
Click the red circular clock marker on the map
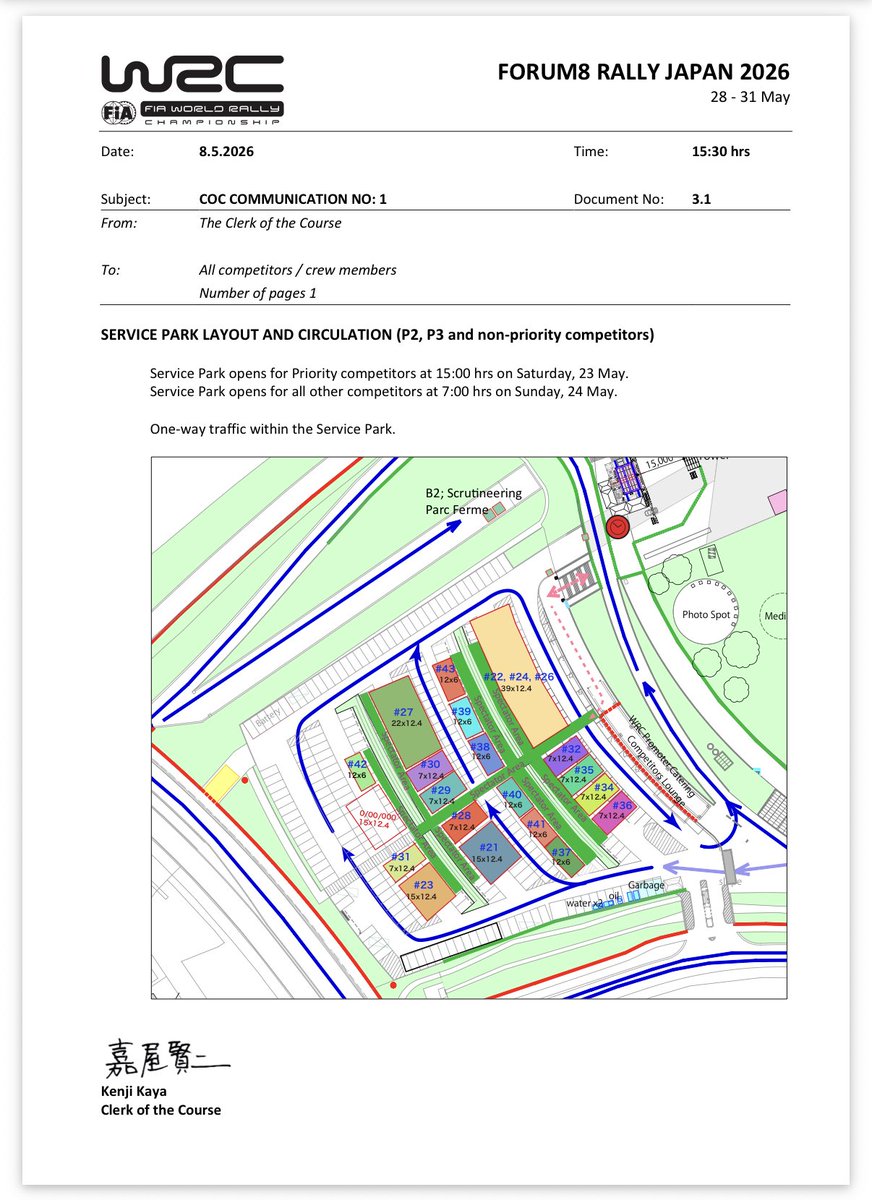[x=619, y=527]
